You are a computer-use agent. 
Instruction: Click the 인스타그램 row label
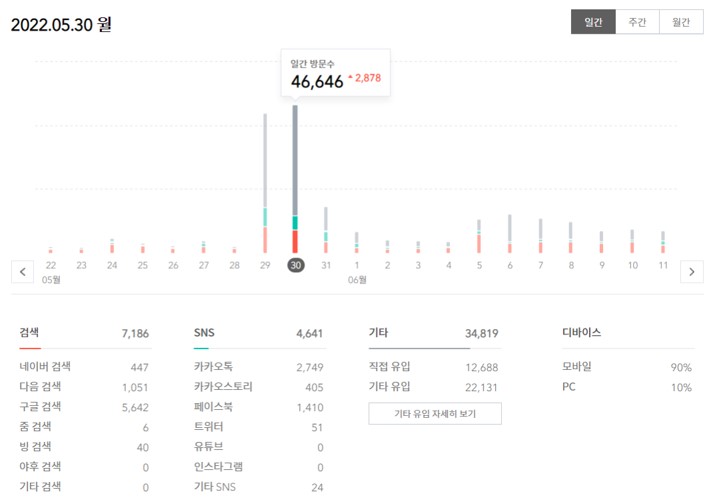[x=218, y=466]
